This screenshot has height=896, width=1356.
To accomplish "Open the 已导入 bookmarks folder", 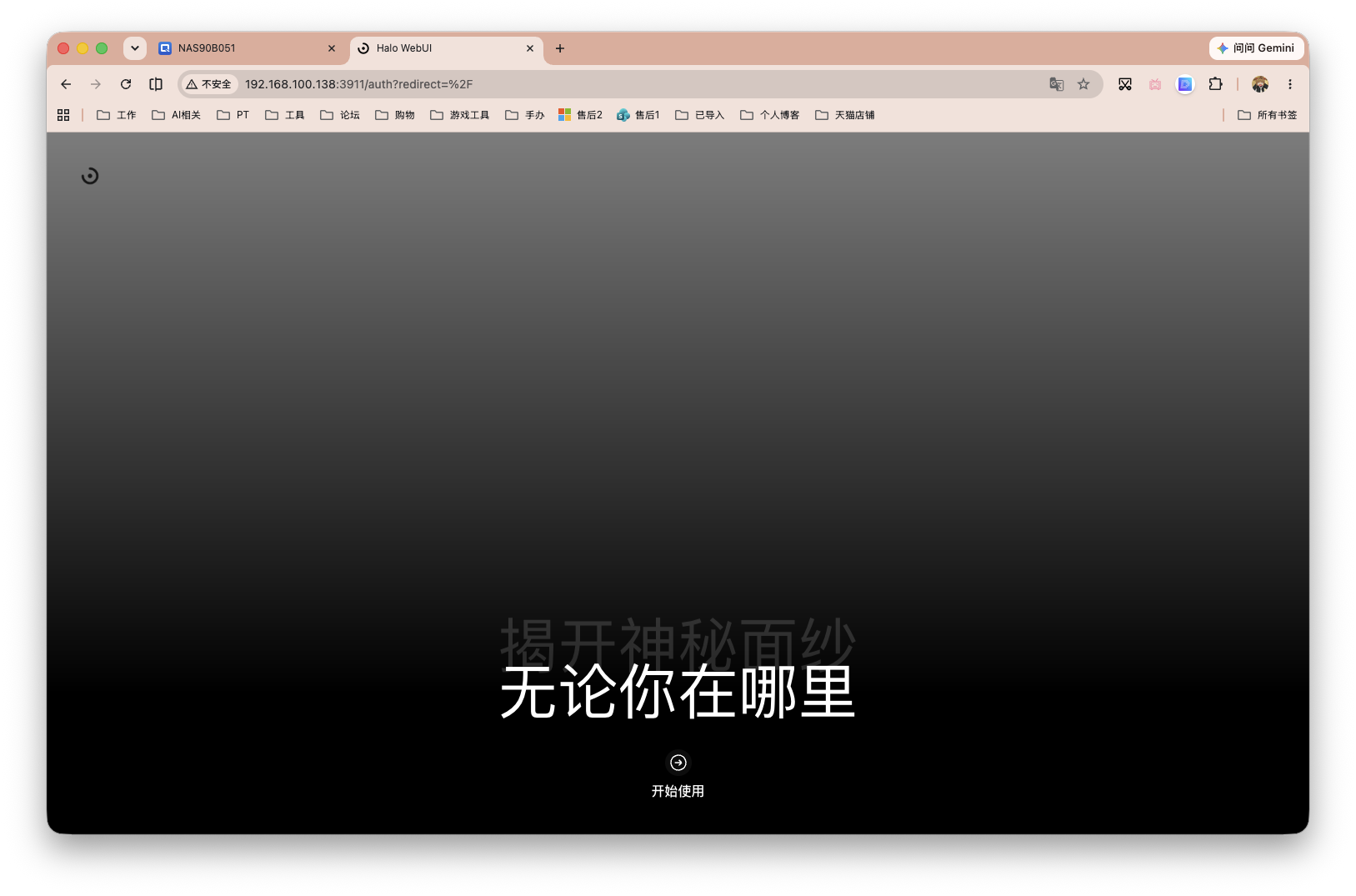I will (x=700, y=115).
